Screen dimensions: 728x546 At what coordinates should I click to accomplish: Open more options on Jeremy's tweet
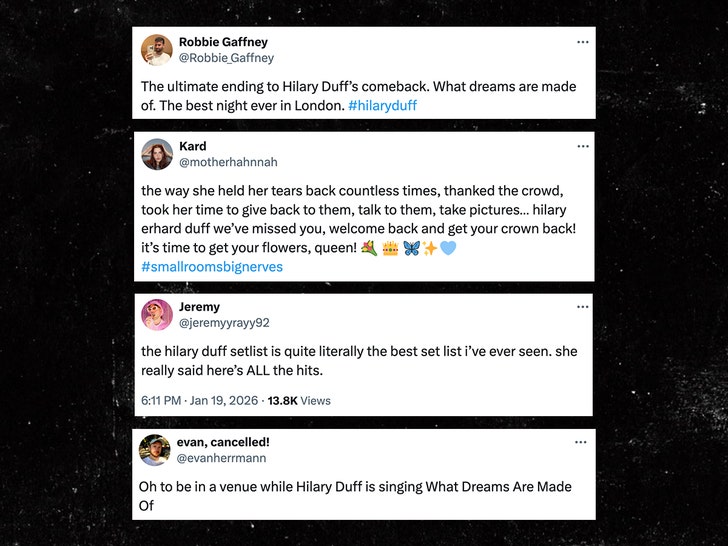coord(582,307)
